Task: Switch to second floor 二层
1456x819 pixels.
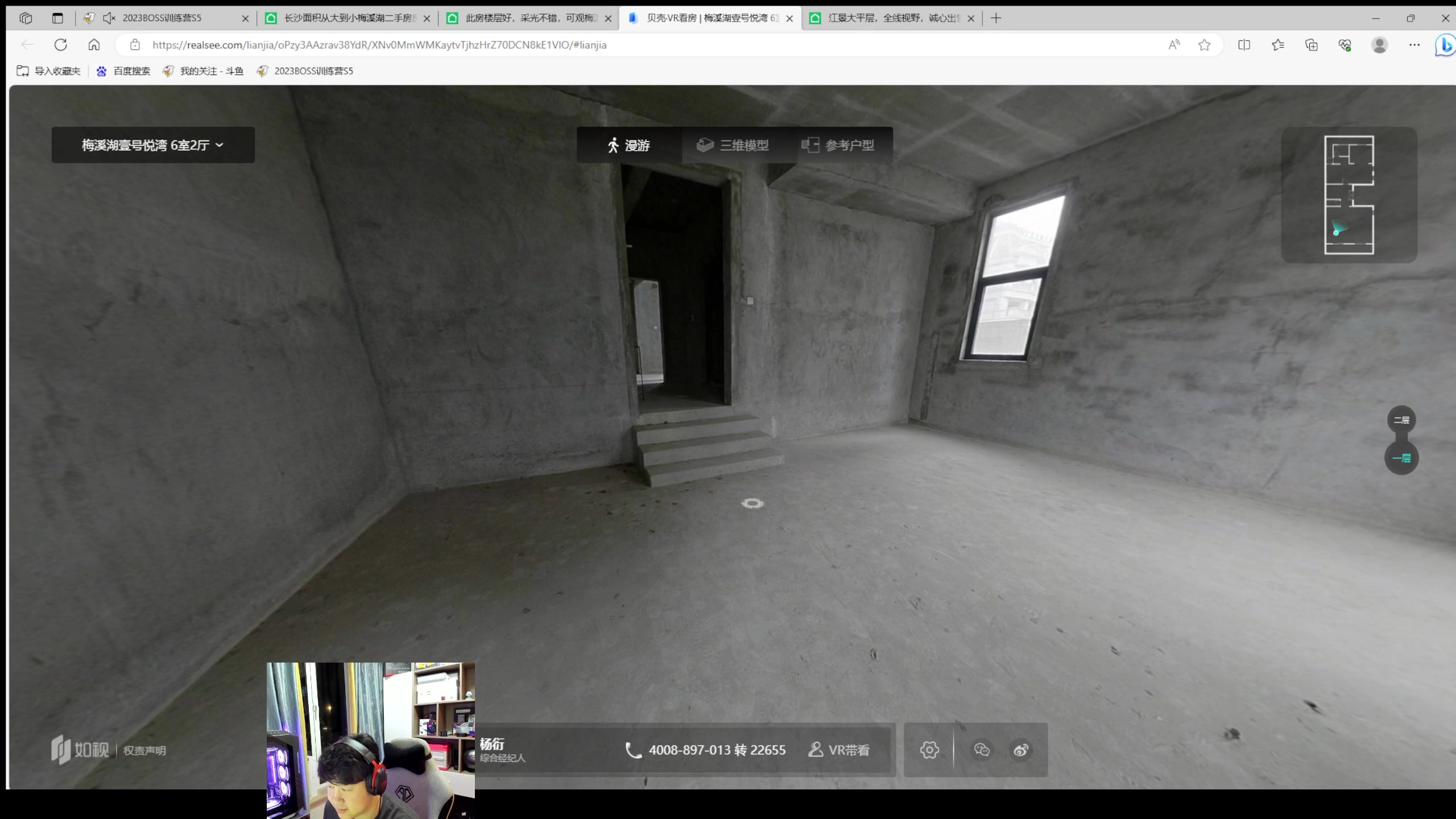Action: [x=1401, y=420]
